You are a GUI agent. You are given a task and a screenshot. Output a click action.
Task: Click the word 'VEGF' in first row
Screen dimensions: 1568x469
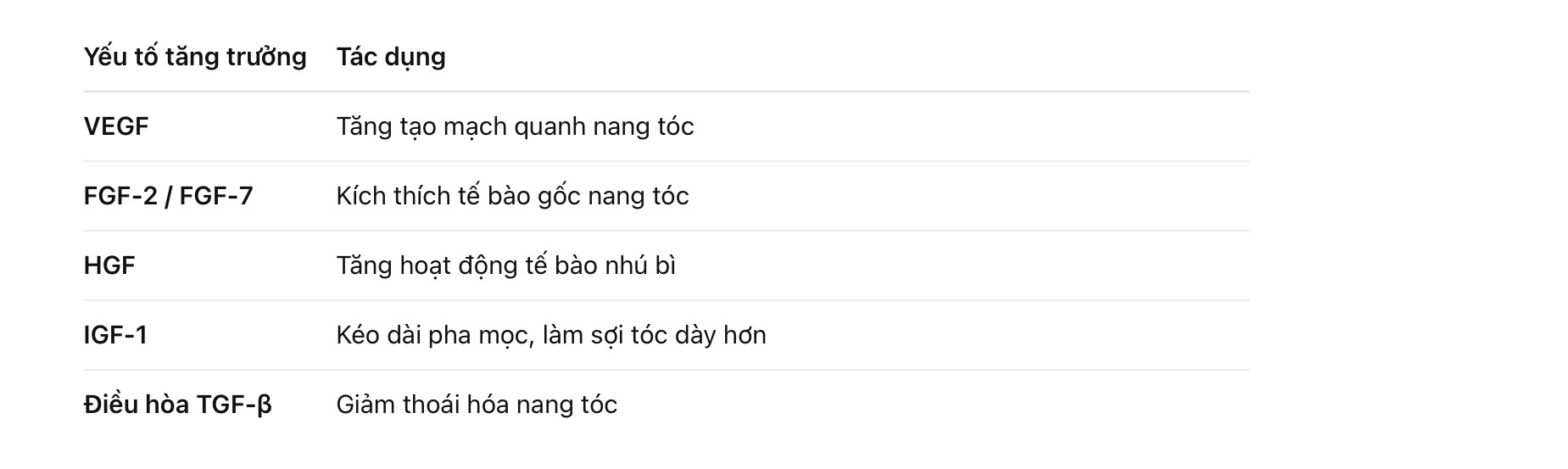click(116, 126)
